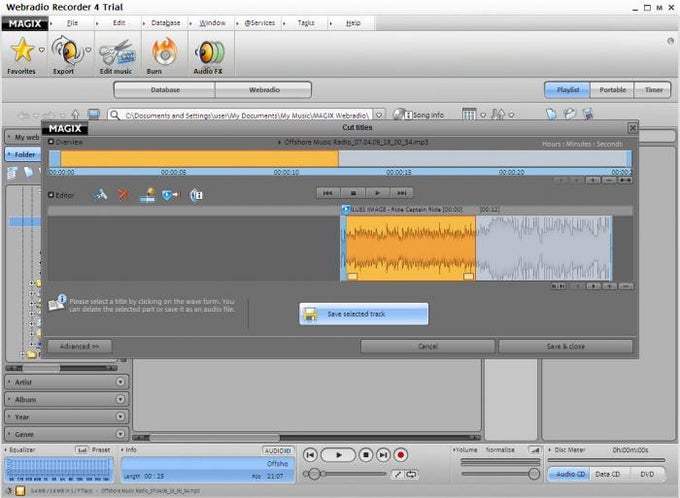Select the Data CD disc type
Image resolution: width=680 pixels, height=498 pixels.
pyautogui.click(x=607, y=474)
